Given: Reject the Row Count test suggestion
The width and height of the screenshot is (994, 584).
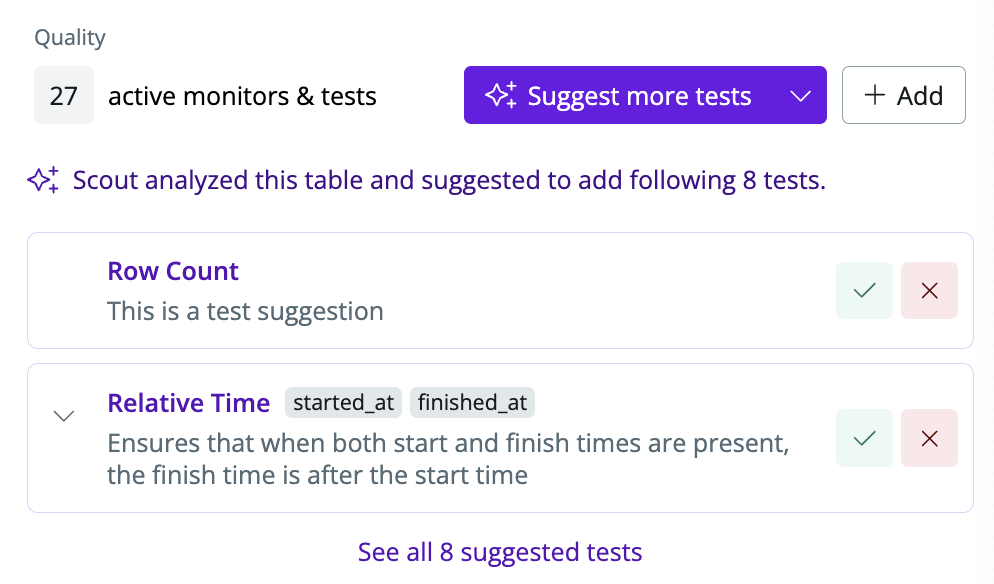Looking at the screenshot, I should pos(929,290).
